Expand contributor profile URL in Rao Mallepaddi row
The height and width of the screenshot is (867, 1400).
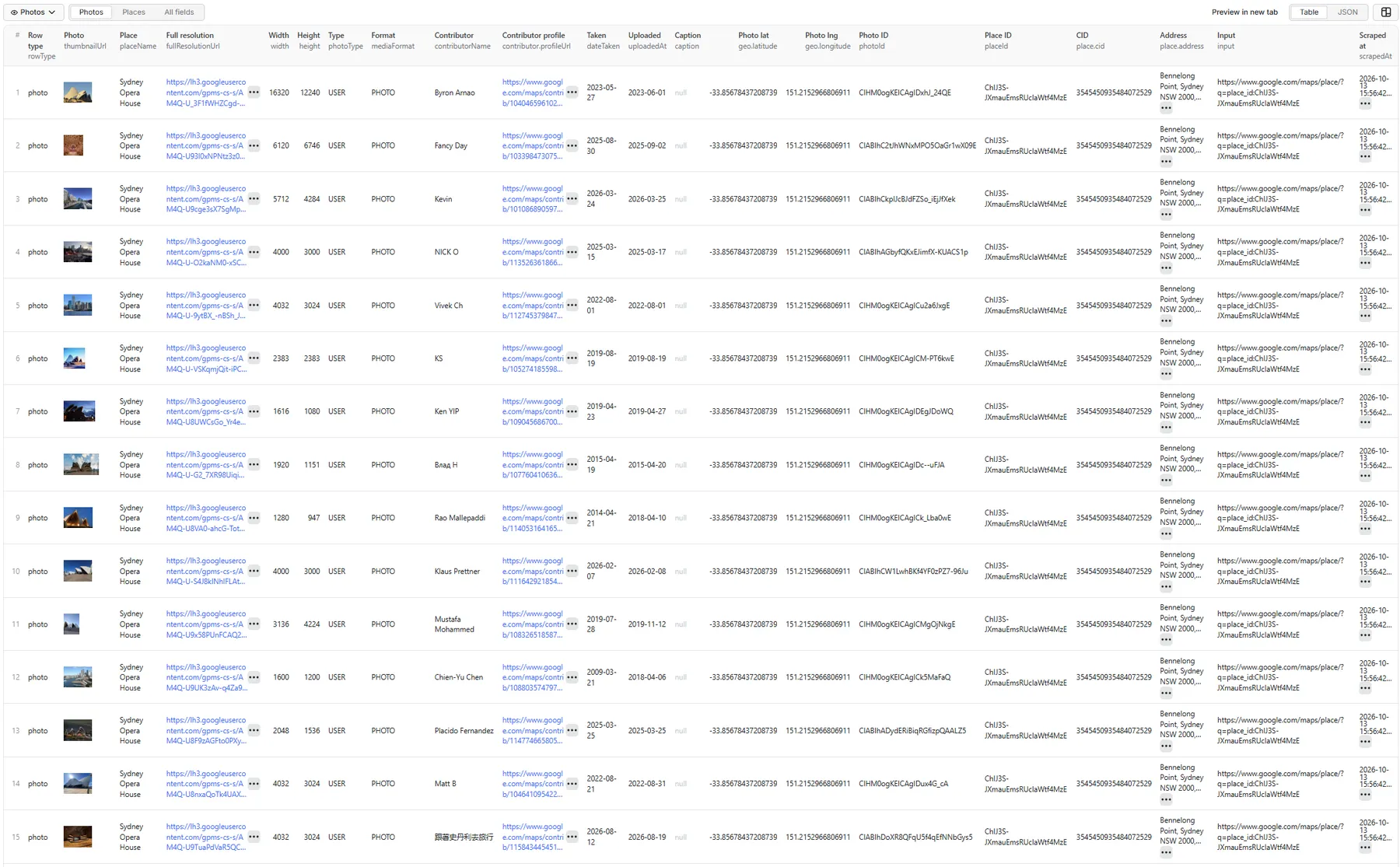572,518
